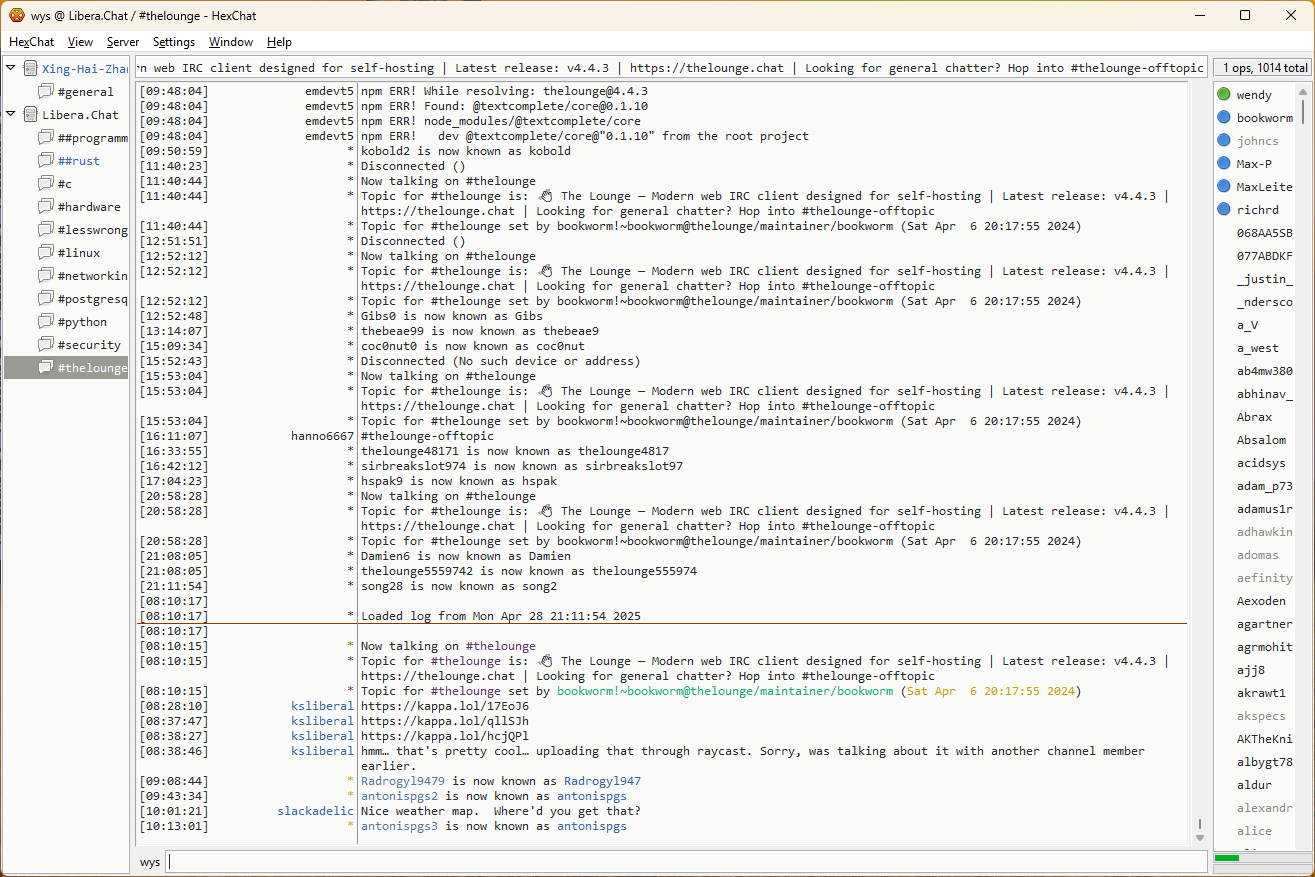The height and width of the screenshot is (877, 1315).
Task: Click the '1 ops, 1014 total' user count button
Action: (x=1262, y=68)
